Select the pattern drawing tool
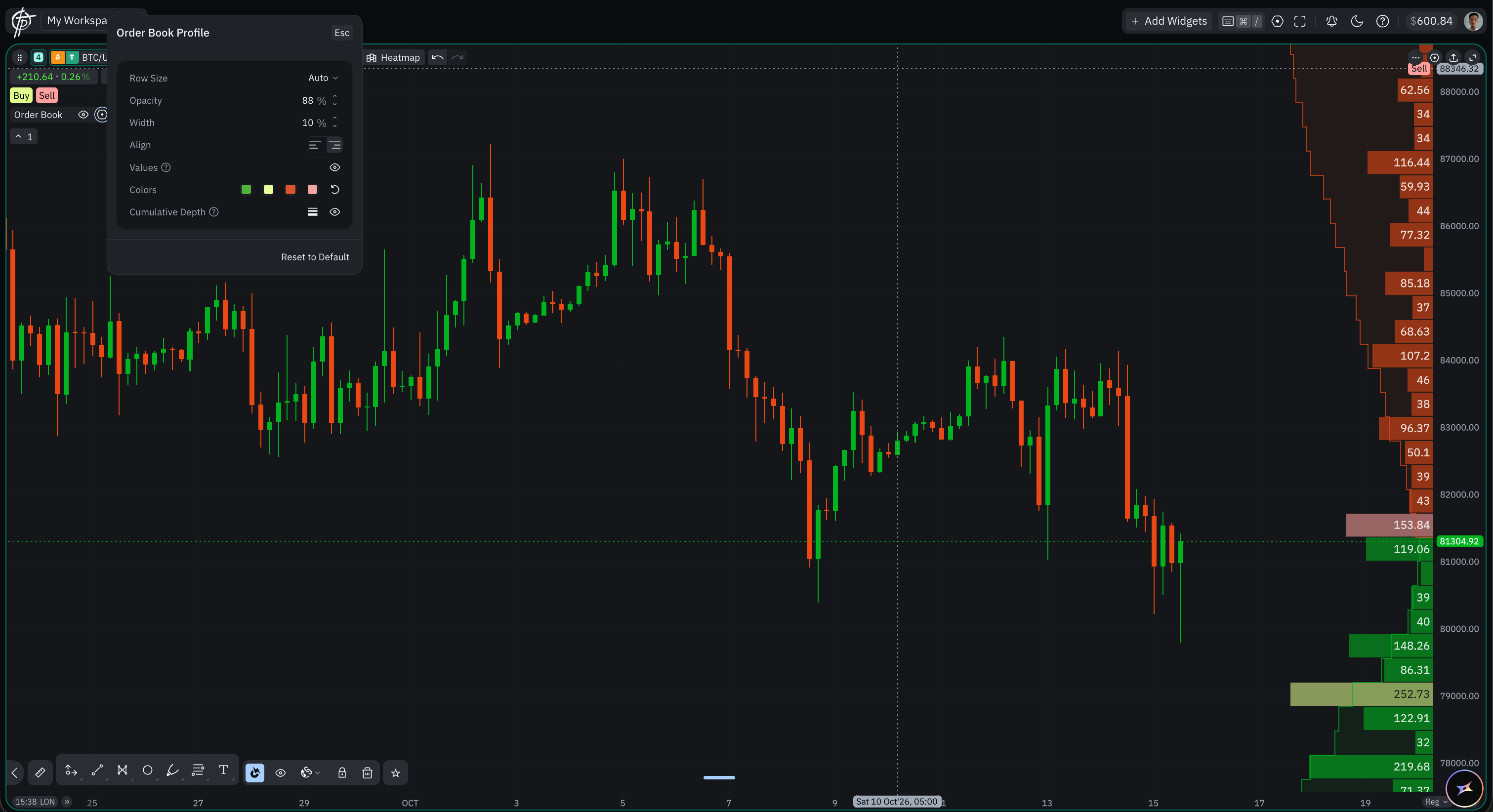This screenshot has height=812, width=1493. click(123, 771)
